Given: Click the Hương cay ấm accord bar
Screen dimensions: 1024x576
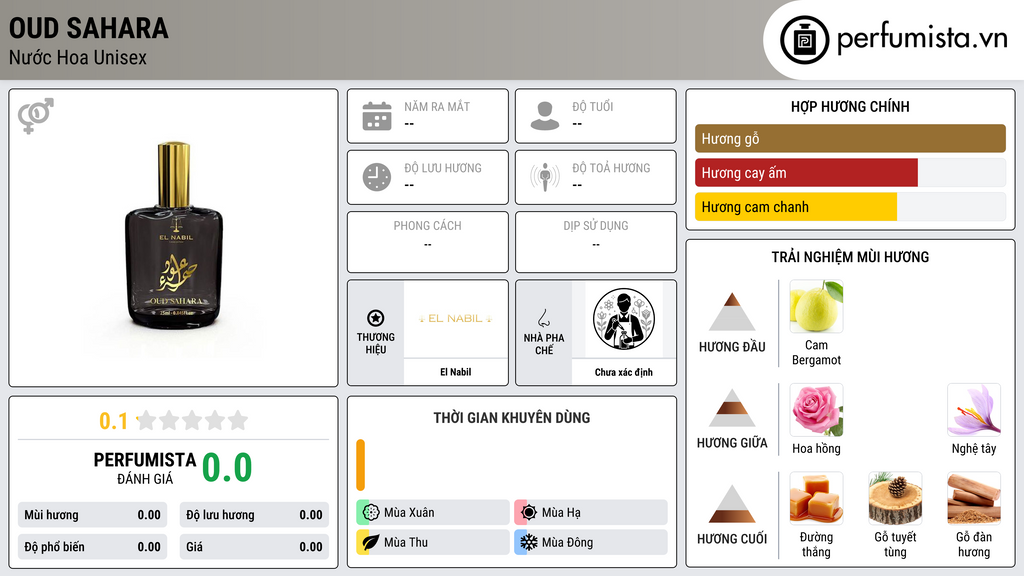Looking at the screenshot, I should (850, 172).
